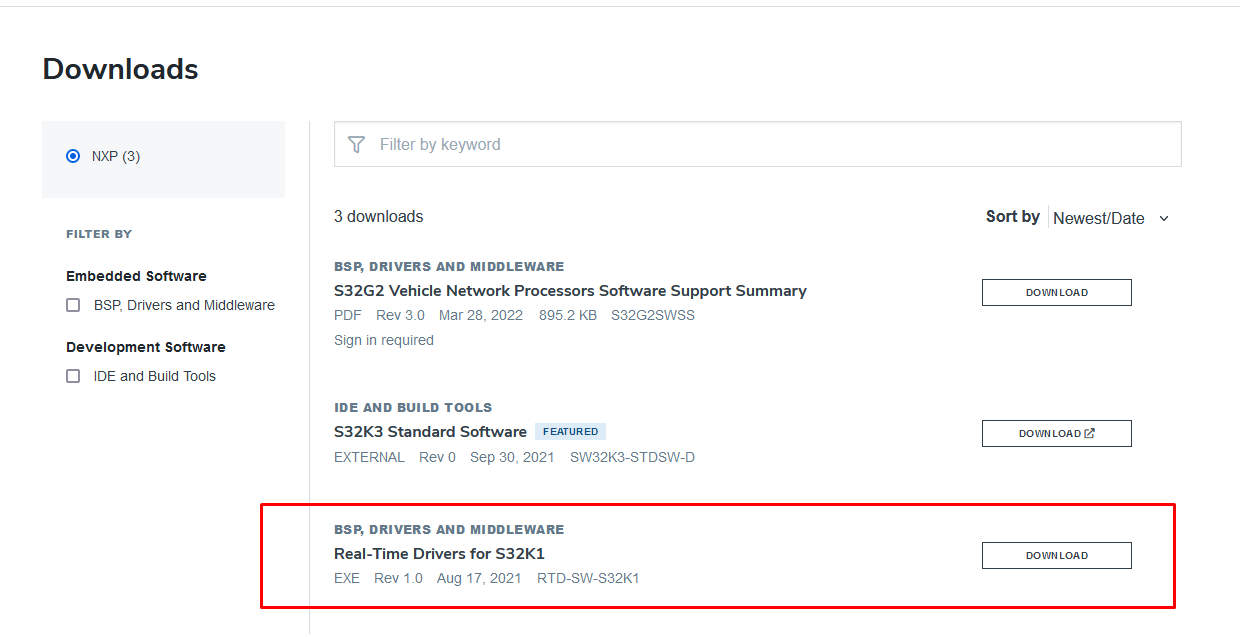Click the Sign in required text

point(384,340)
